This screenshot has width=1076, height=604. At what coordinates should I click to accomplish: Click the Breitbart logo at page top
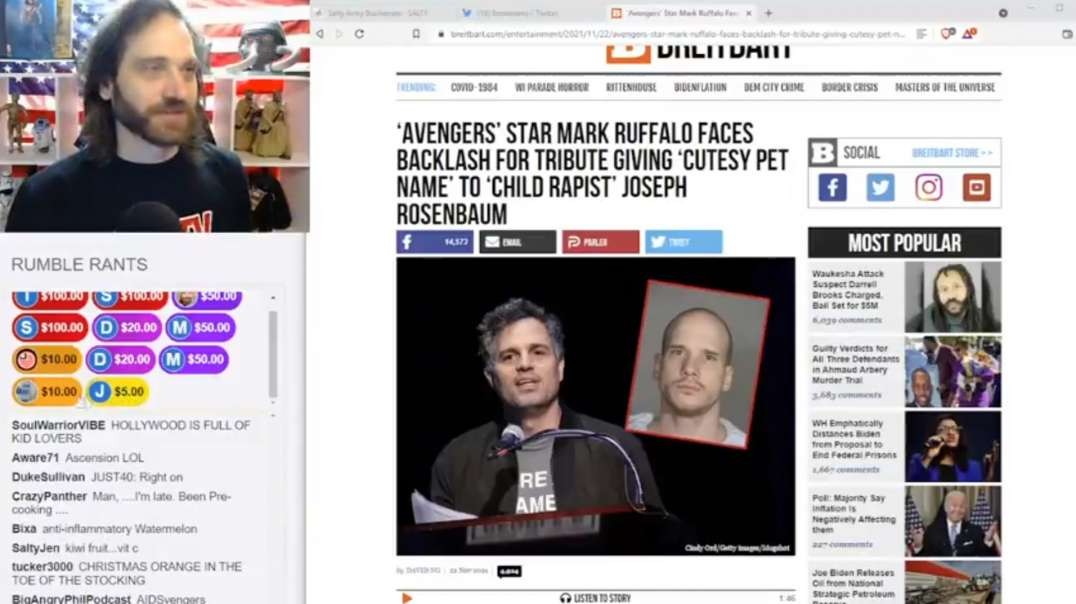coord(699,53)
